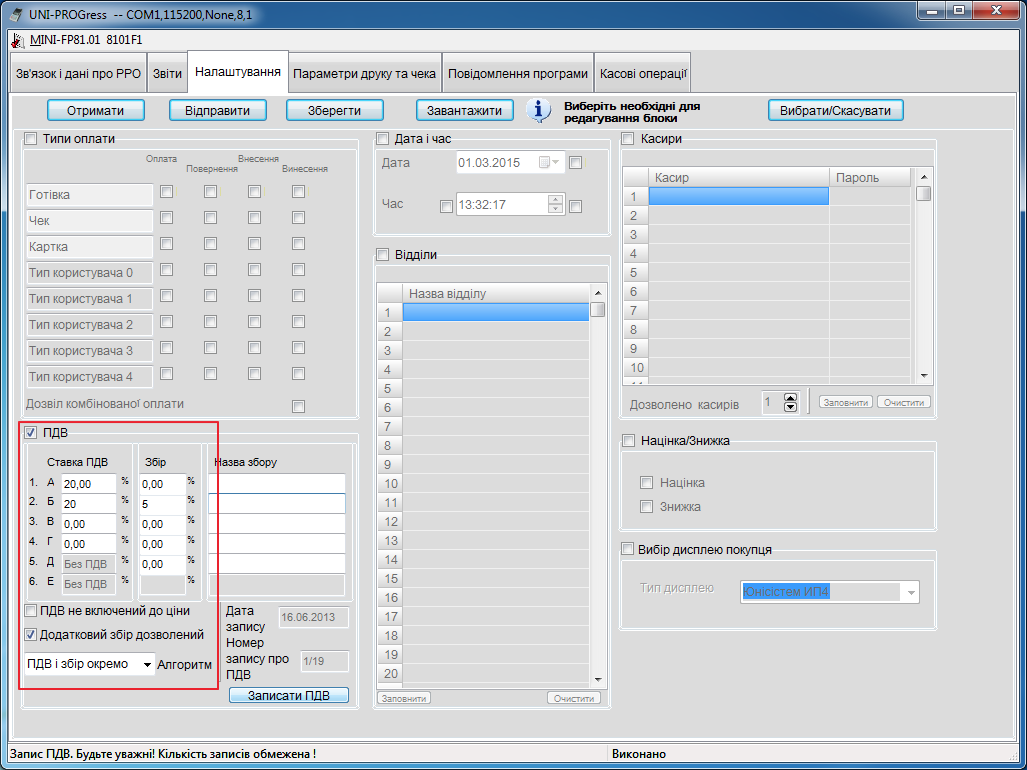Click the blue info icon
The image size is (1027, 770).
pyautogui.click(x=540, y=110)
